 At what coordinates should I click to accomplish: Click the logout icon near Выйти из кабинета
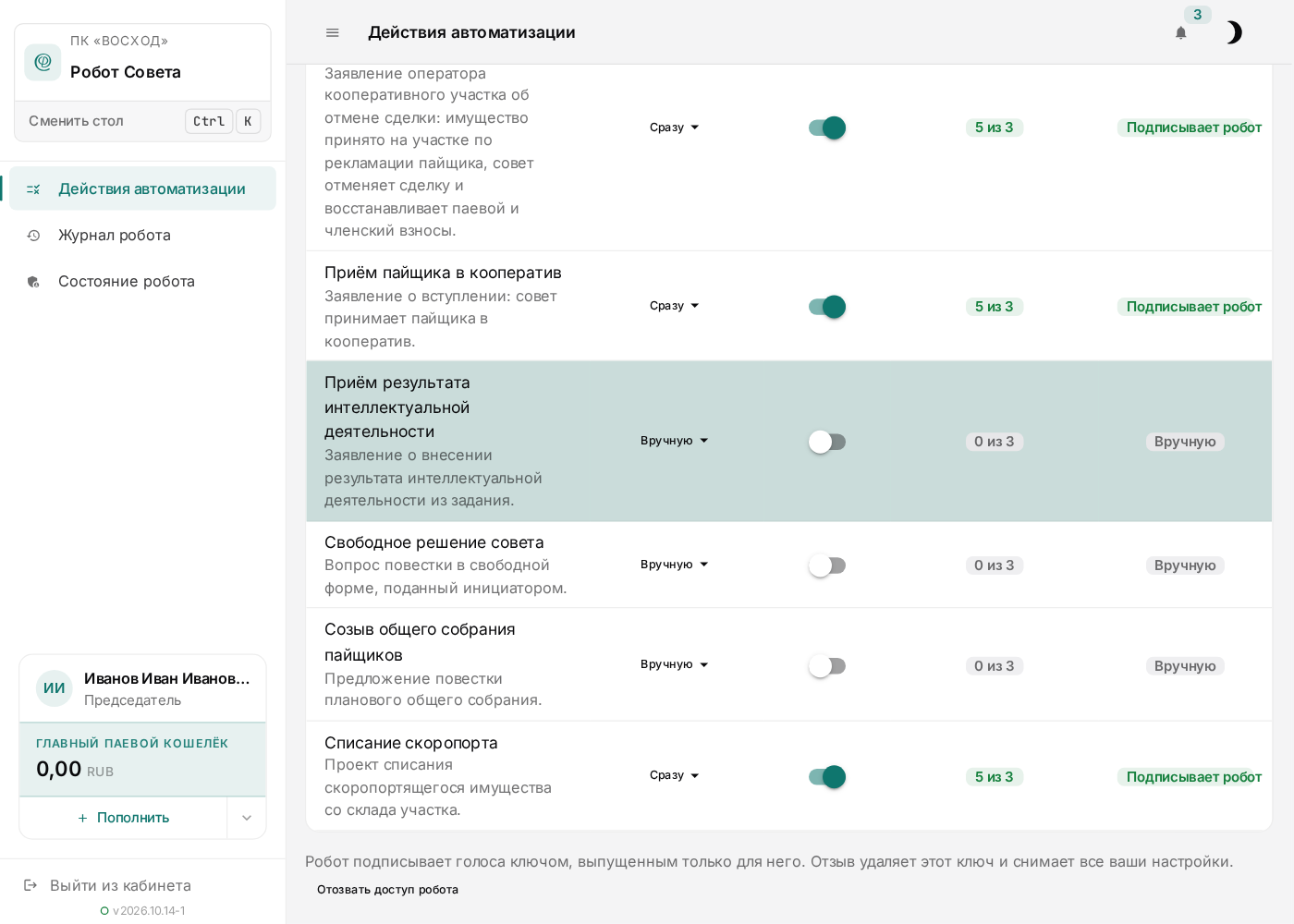click(31, 885)
